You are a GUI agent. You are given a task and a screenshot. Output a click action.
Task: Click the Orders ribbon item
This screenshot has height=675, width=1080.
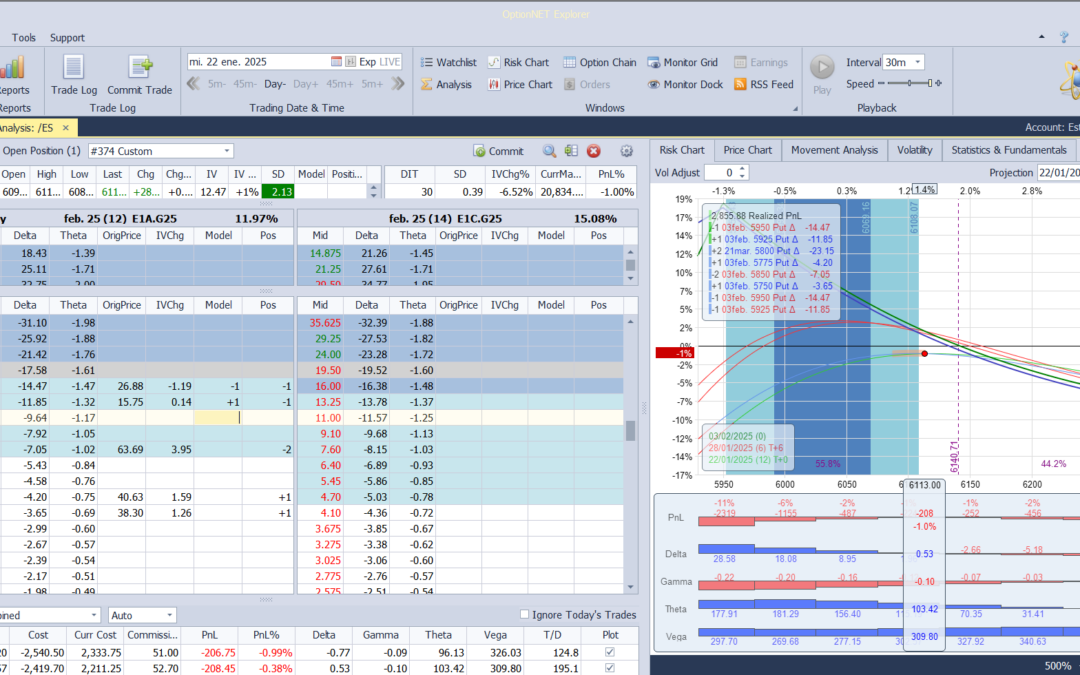click(x=587, y=84)
